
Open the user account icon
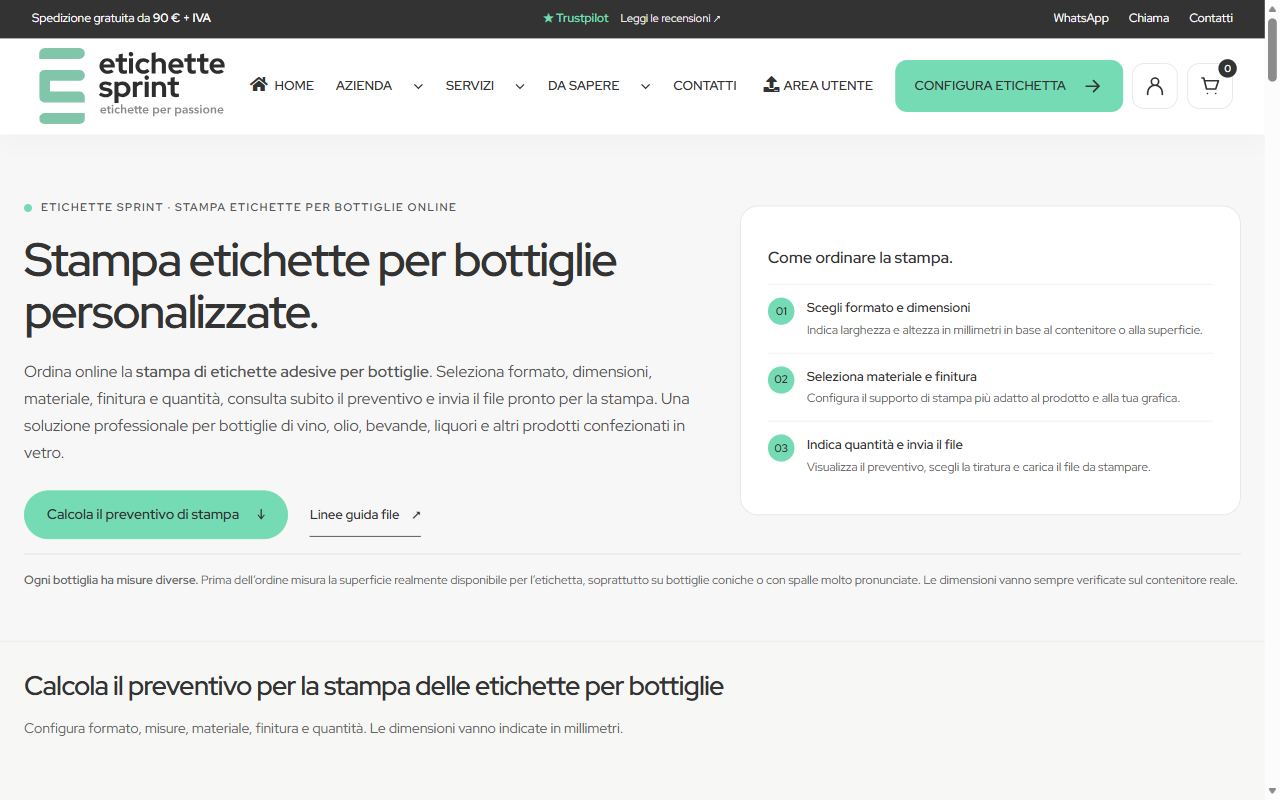1155,86
